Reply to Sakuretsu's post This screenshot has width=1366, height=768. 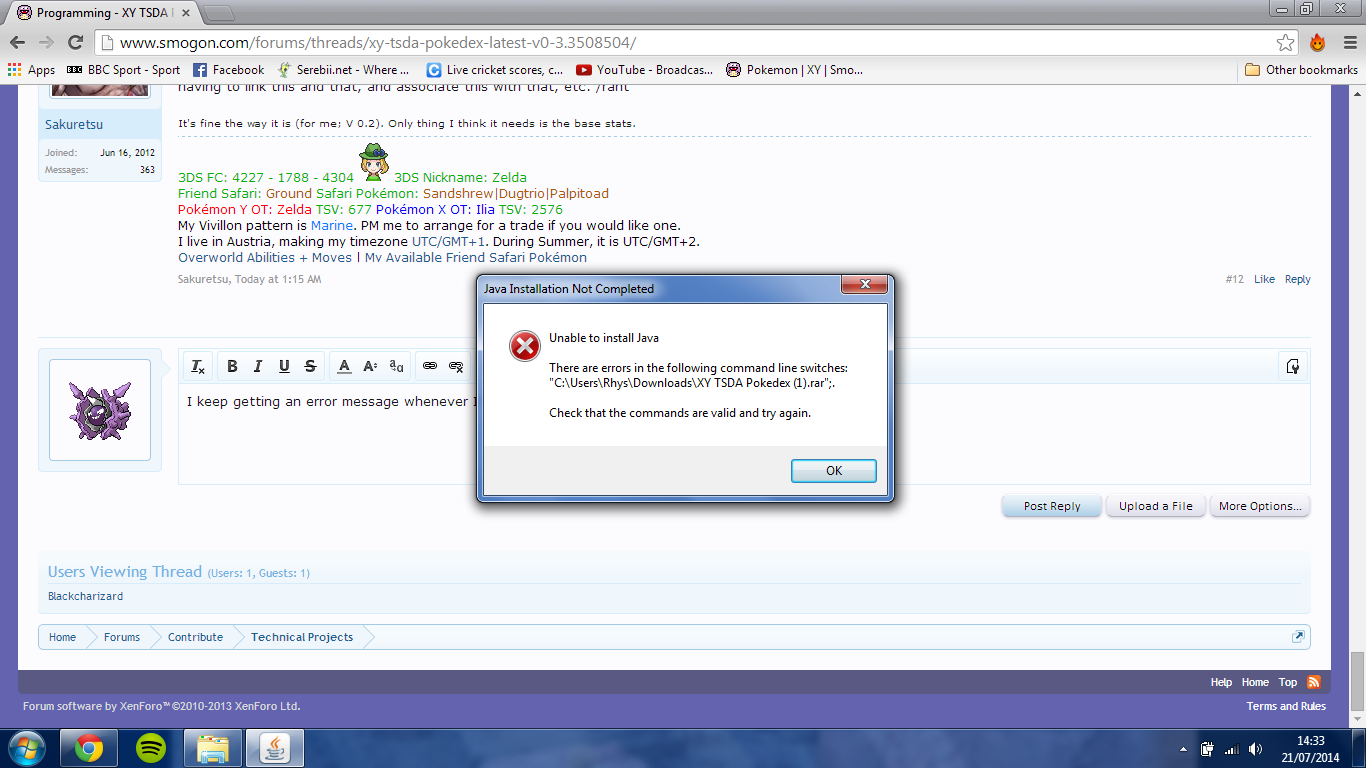(x=1298, y=280)
